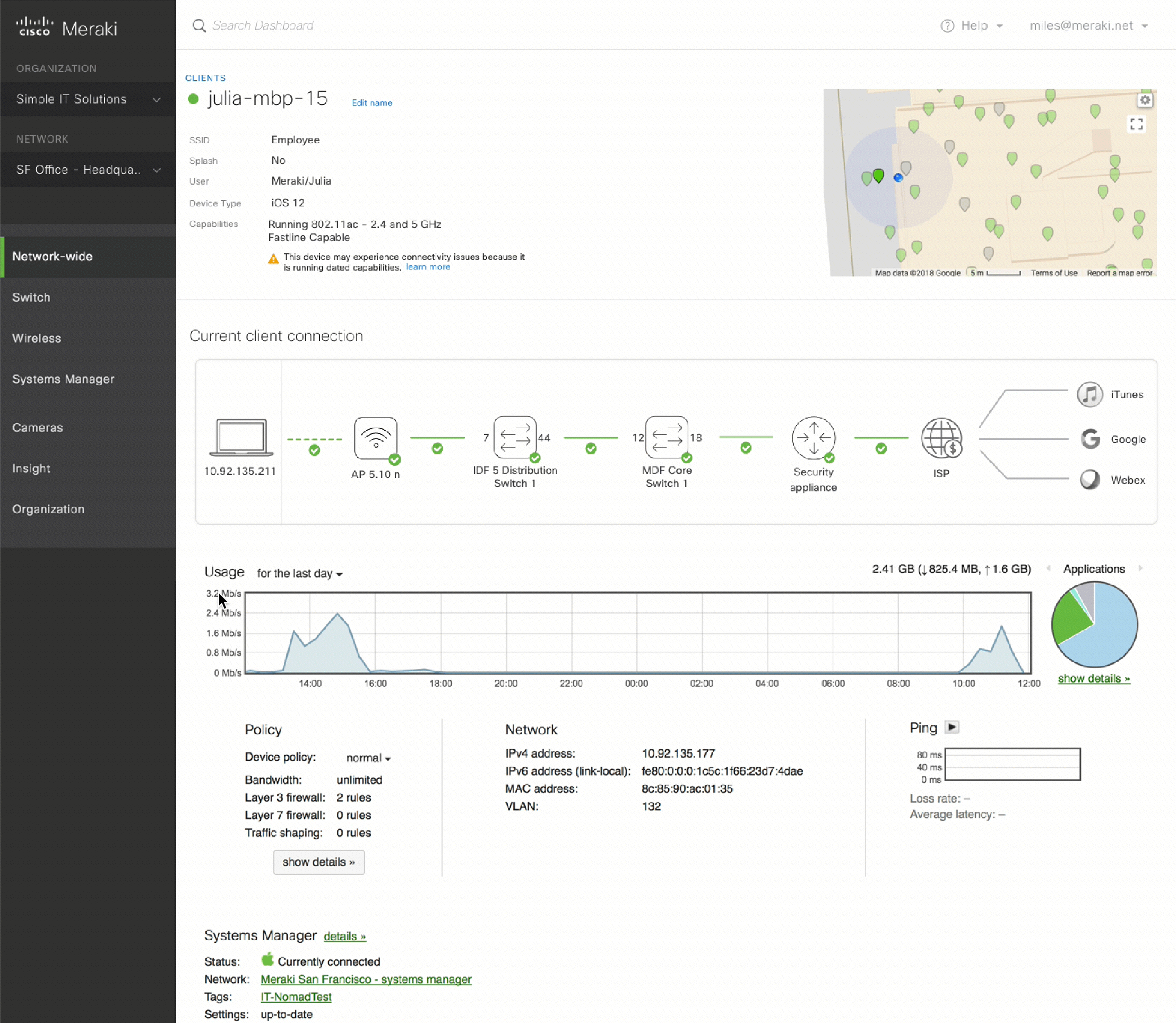Screen dimensions: 1176x1023
Task: Start the ping test play button
Action: [952, 727]
